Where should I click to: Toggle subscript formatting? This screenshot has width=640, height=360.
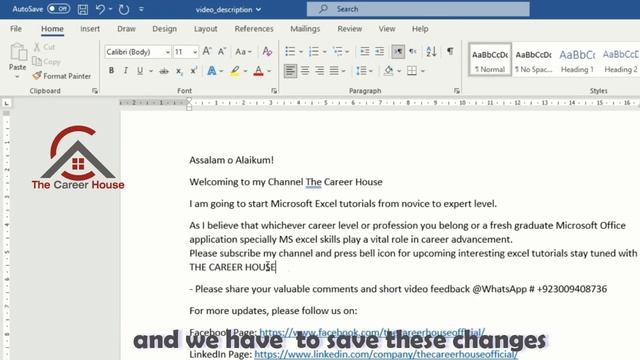(179, 71)
